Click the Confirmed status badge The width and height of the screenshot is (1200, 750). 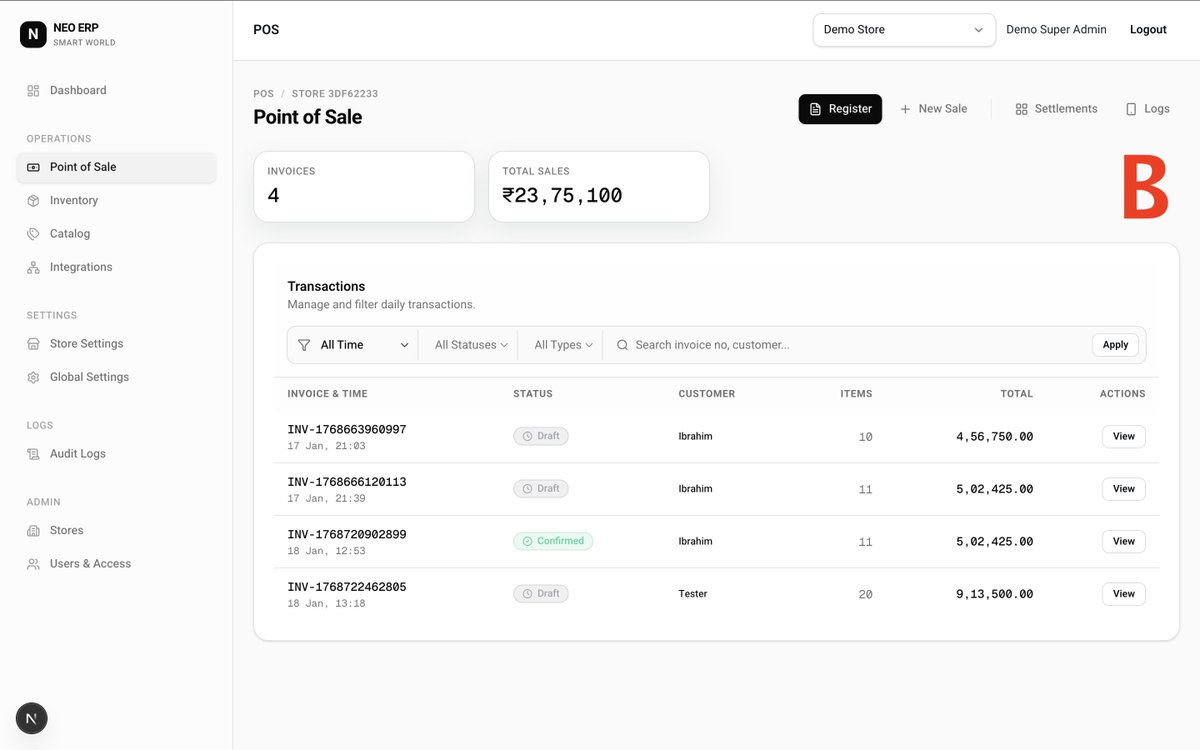(553, 541)
